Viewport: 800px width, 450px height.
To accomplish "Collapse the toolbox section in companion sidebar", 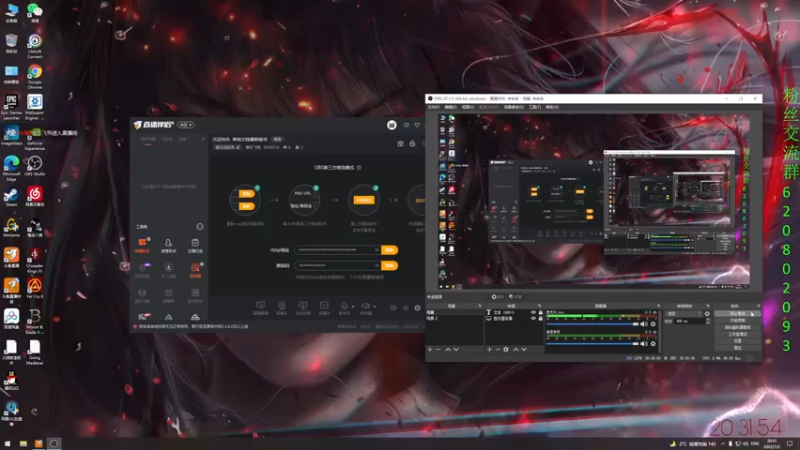I will point(200,227).
